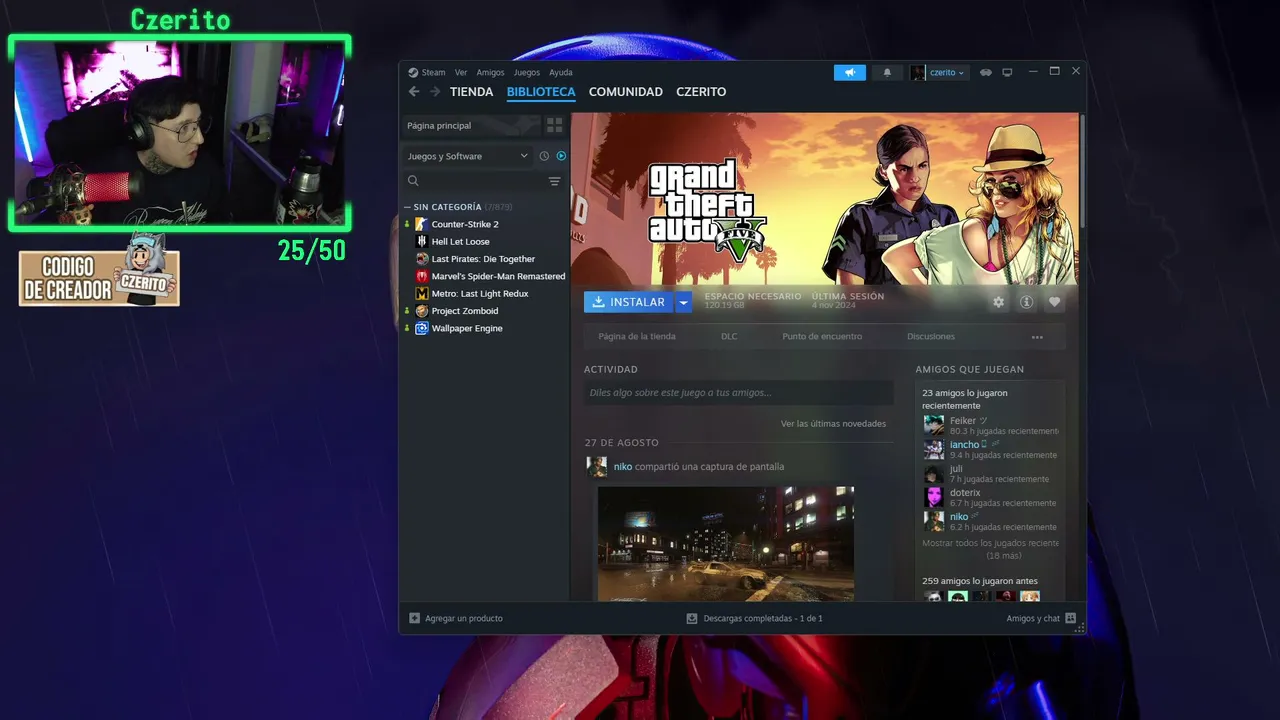The image size is (1280, 720).
Task: Click the recent activity clock icon
Action: point(544,156)
